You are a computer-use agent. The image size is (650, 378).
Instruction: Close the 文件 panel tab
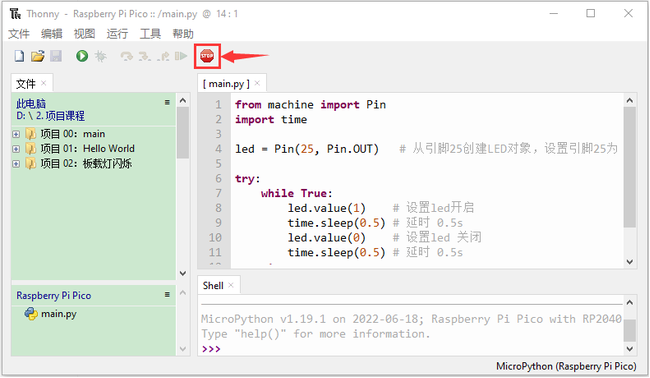tap(44, 83)
